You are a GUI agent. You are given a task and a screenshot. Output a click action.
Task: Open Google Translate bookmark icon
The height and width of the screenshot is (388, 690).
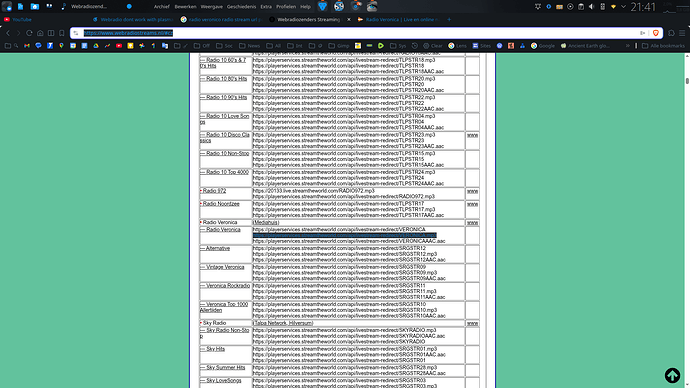coord(165,46)
